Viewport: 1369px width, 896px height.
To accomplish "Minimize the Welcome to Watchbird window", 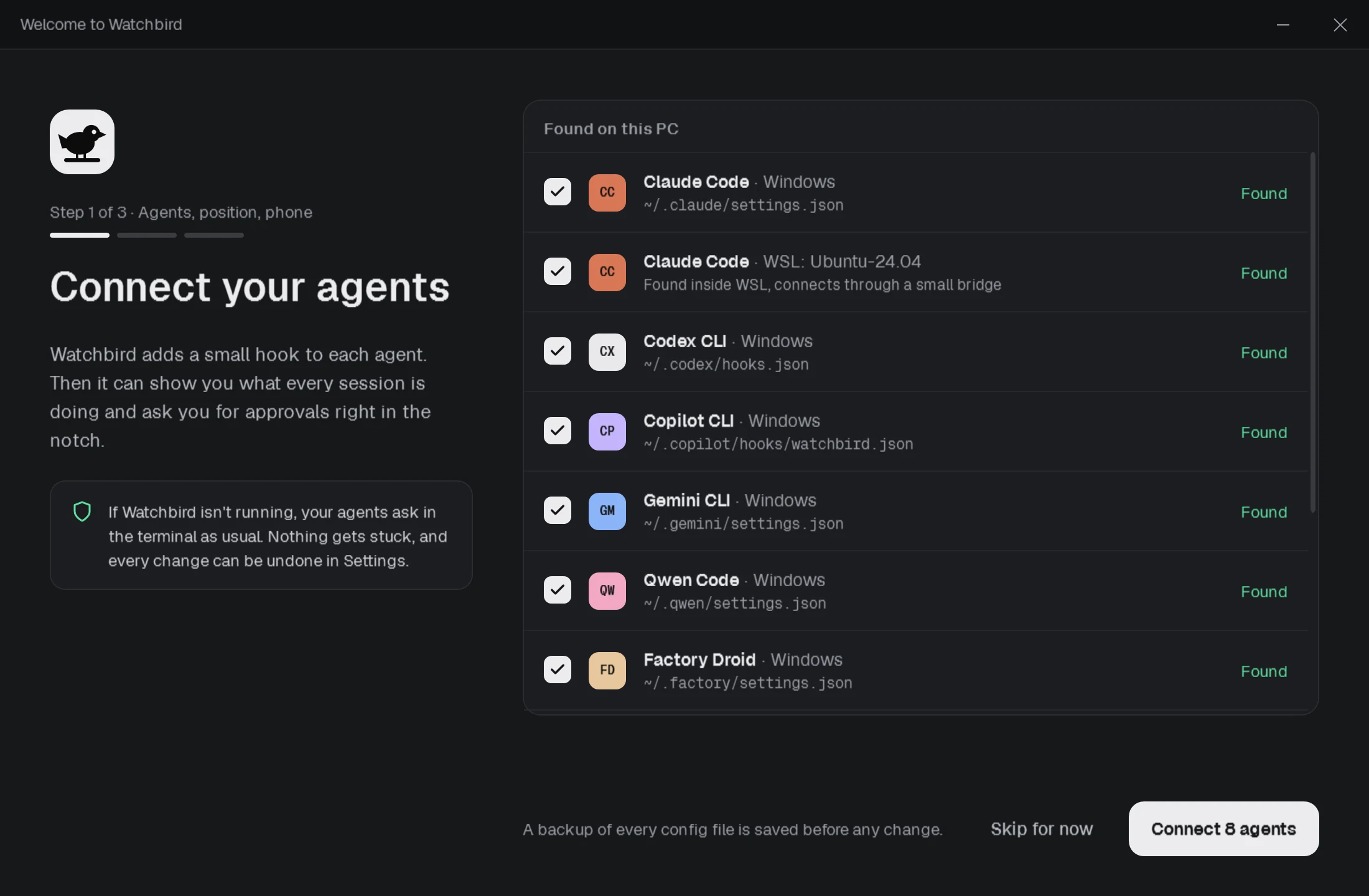I will (x=1283, y=25).
